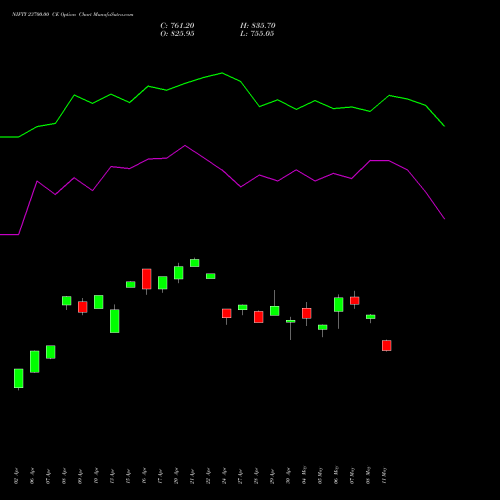Click the 16 Apr date axis label
This screenshot has width=500, height=500.
click(x=144, y=476)
